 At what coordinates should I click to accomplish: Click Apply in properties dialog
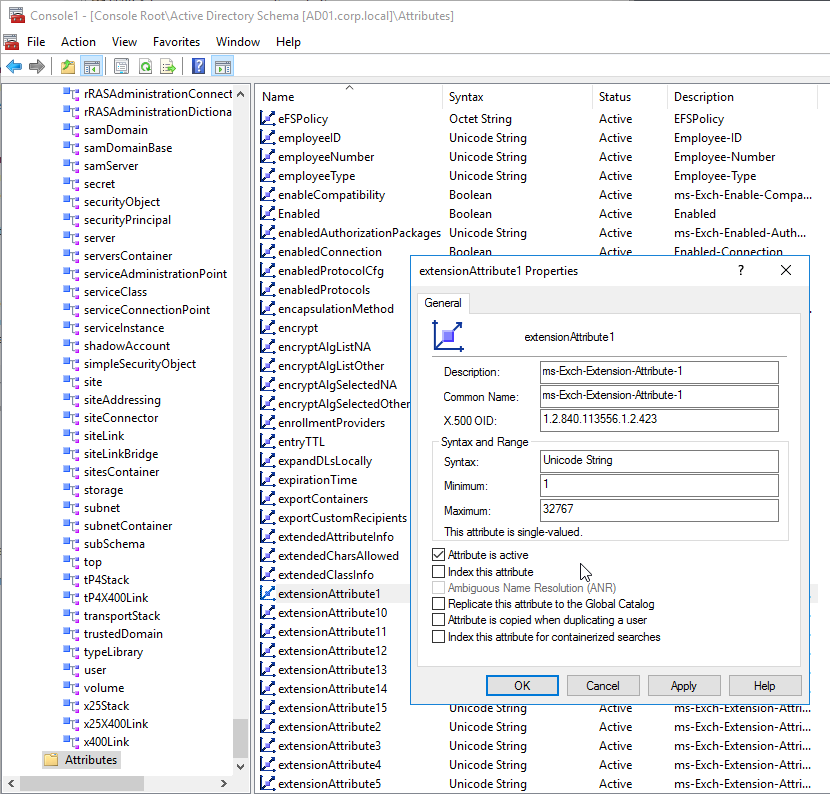(x=684, y=685)
